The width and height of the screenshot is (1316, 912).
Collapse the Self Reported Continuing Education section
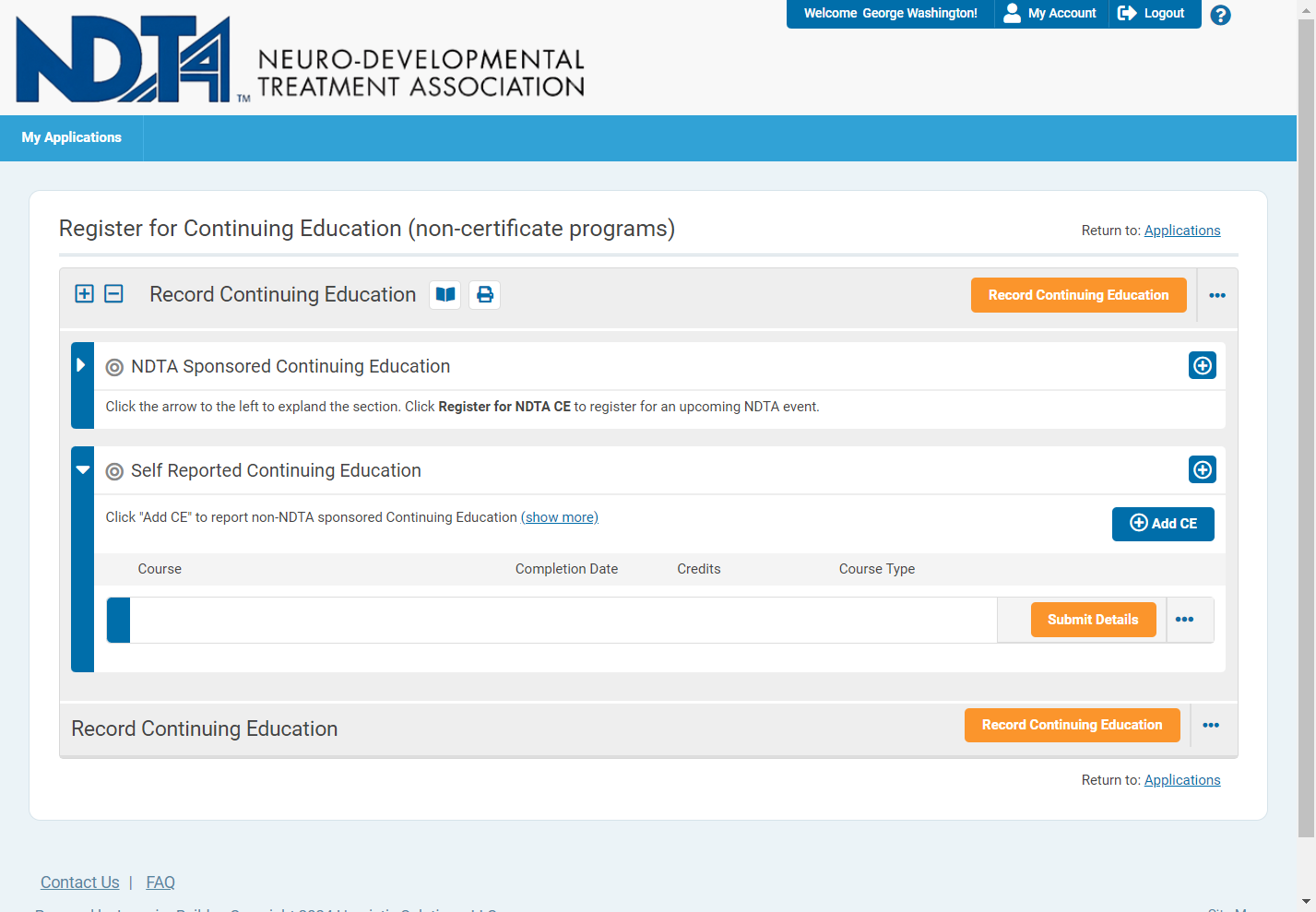[83, 469]
